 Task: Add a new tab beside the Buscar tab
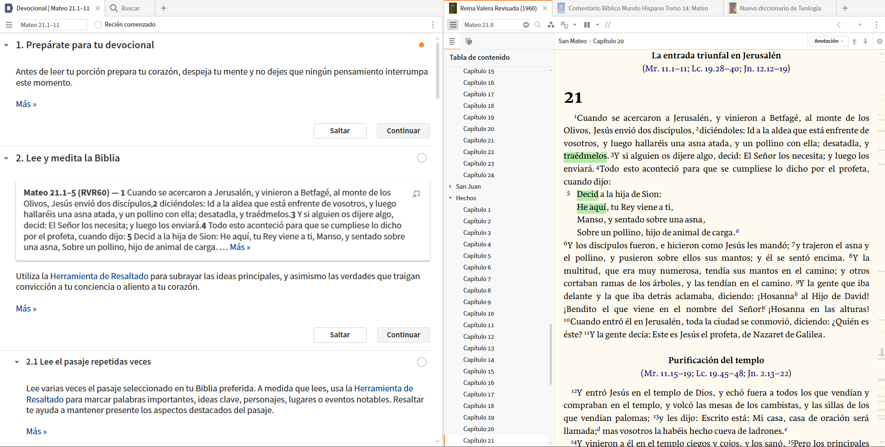[164, 8]
